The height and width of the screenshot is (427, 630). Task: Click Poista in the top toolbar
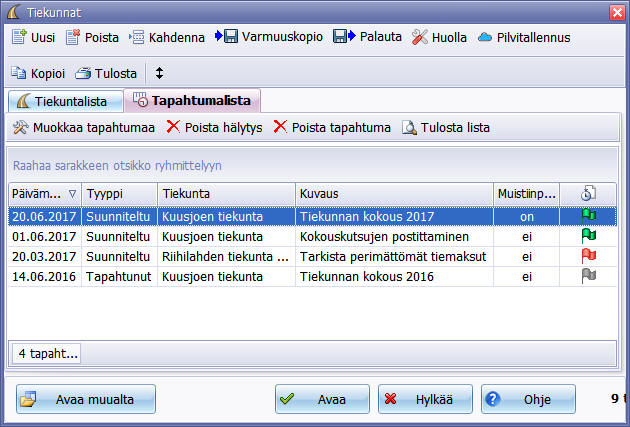(x=92, y=37)
